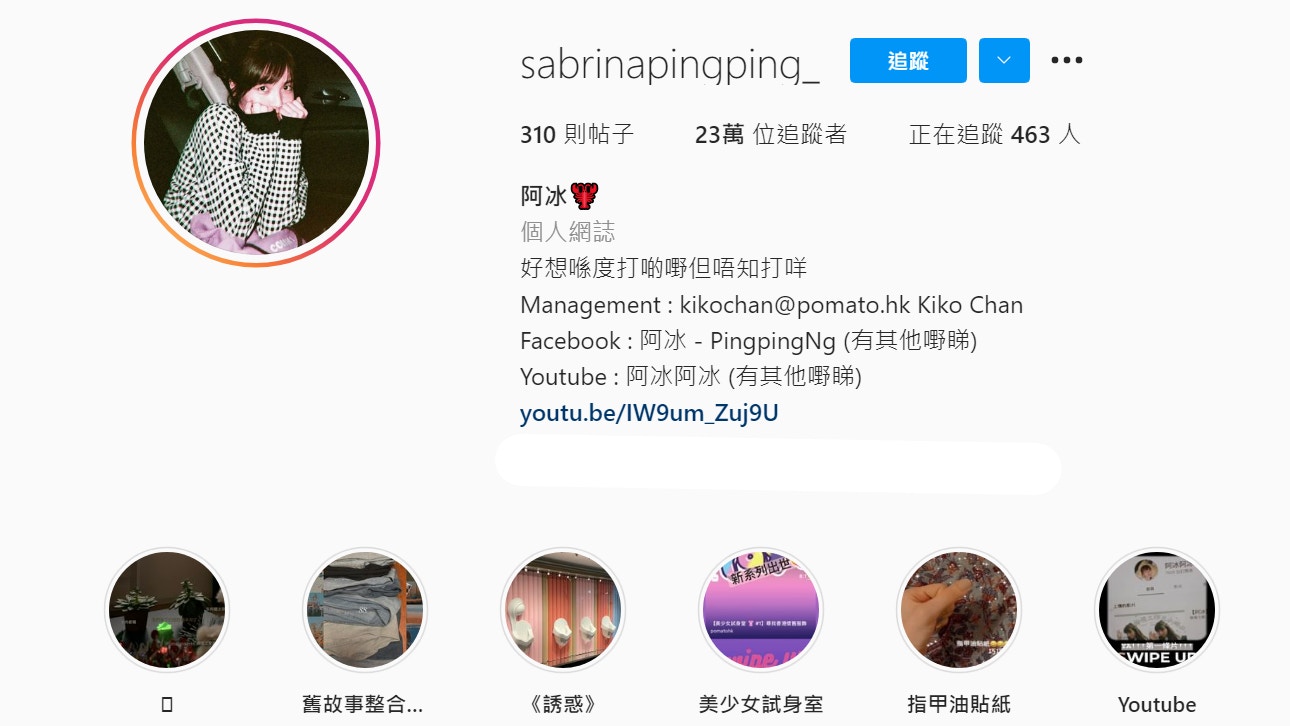View the 23萬 followers list
The image size is (1290, 726).
(x=770, y=134)
